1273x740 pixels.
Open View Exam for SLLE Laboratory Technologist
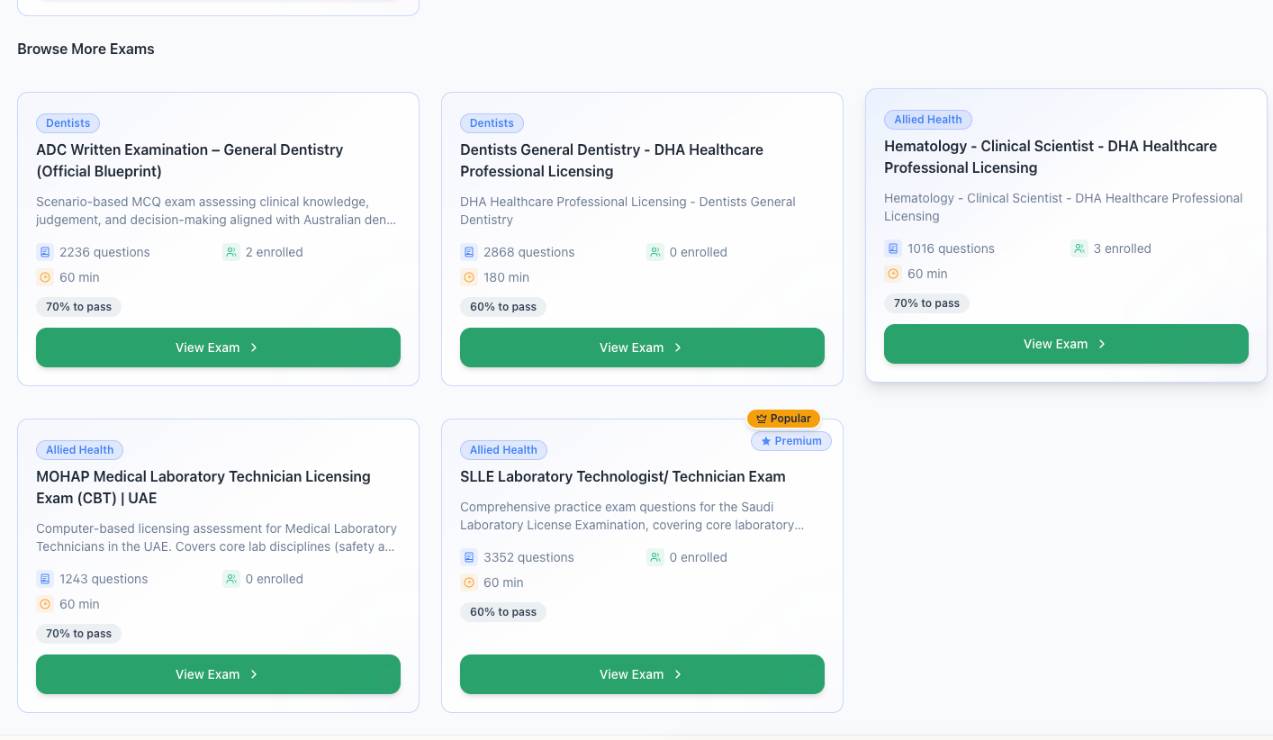point(642,674)
